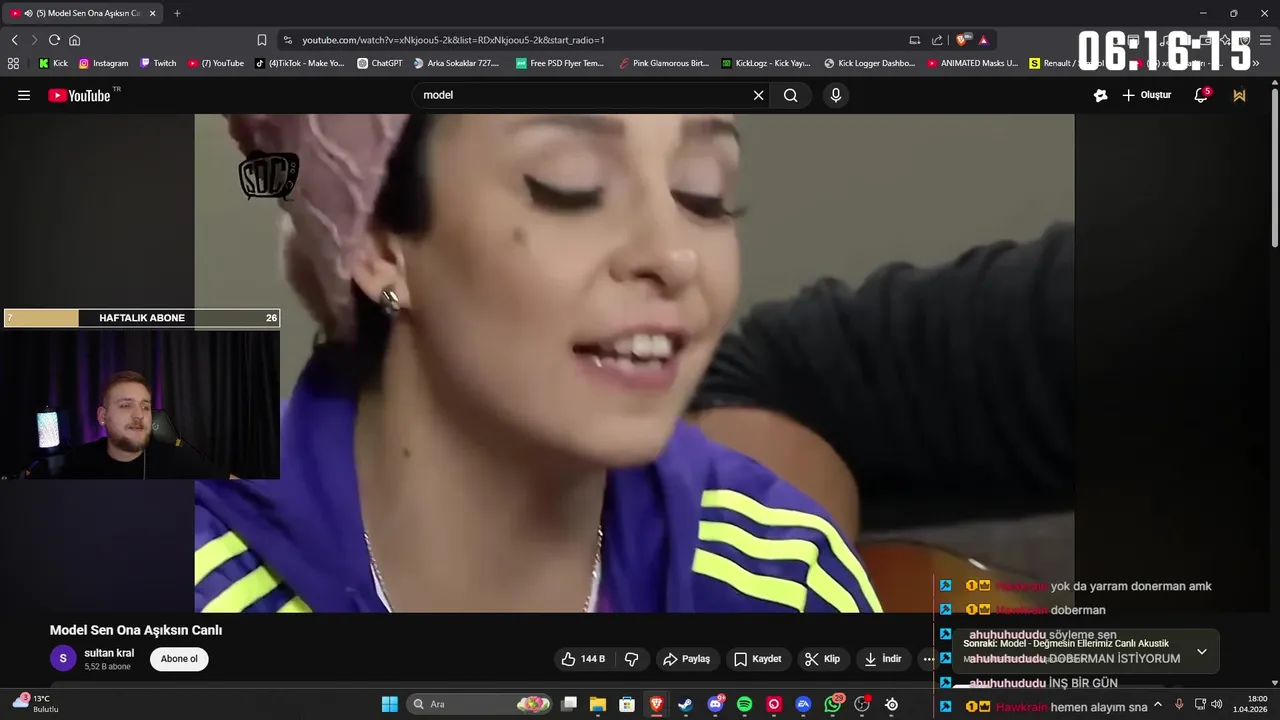Click the magnifier search button
The width and height of the screenshot is (1280, 720).
pos(791,95)
